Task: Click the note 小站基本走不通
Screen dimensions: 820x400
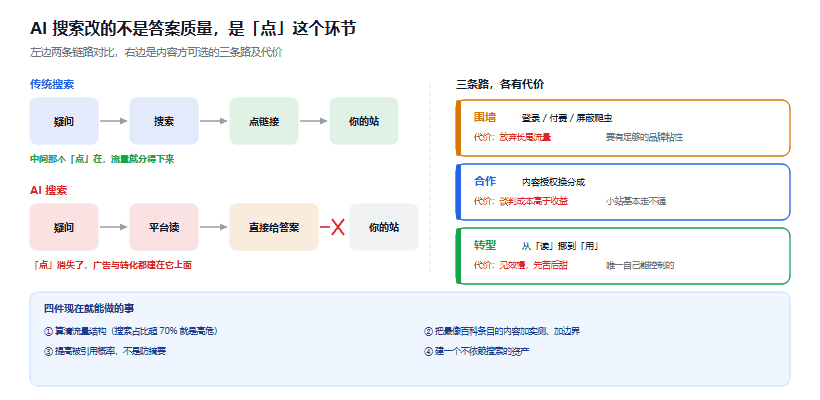Action: pyautogui.click(x=636, y=201)
